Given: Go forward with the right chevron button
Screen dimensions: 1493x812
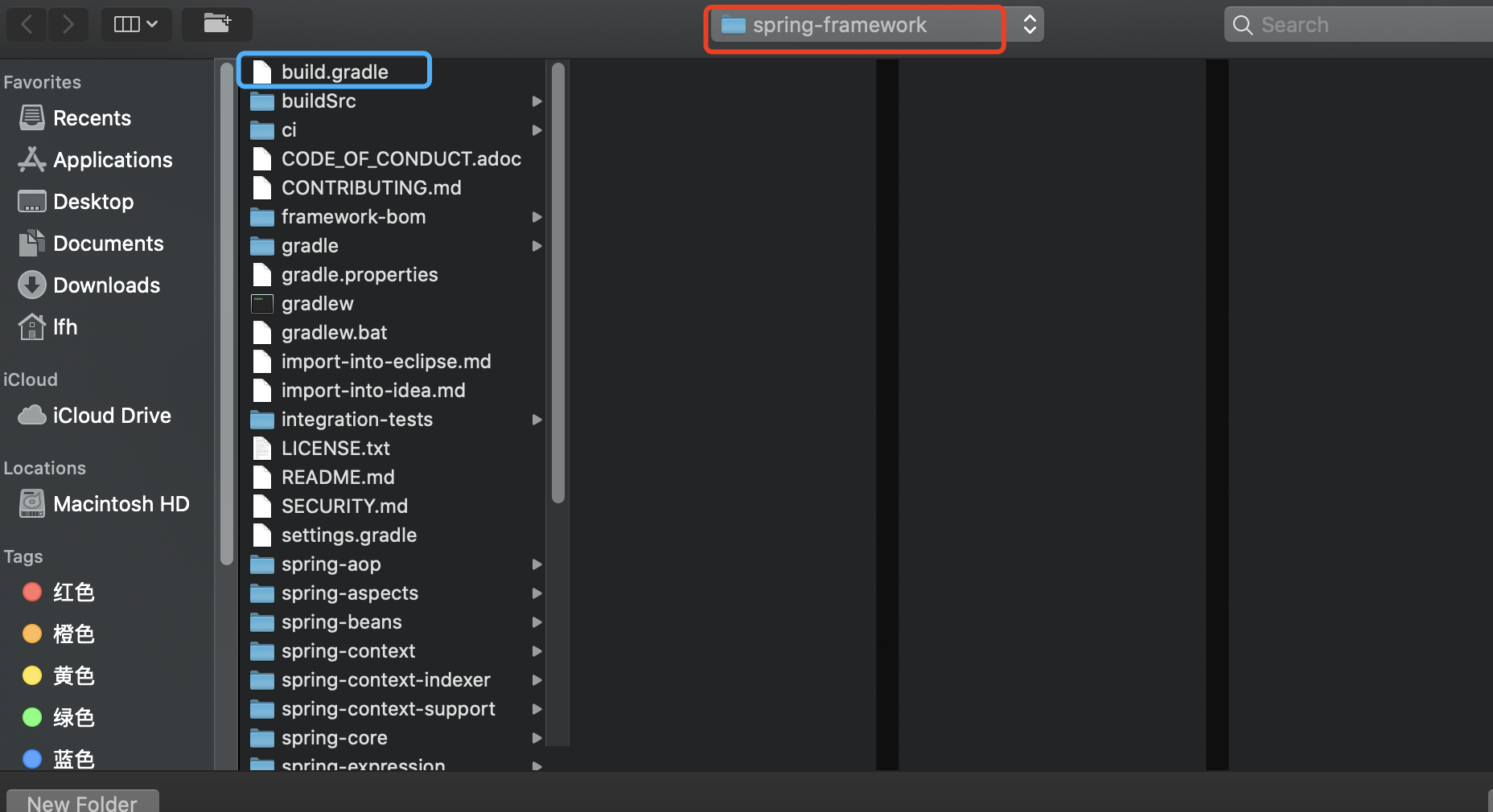Looking at the screenshot, I should 68,24.
